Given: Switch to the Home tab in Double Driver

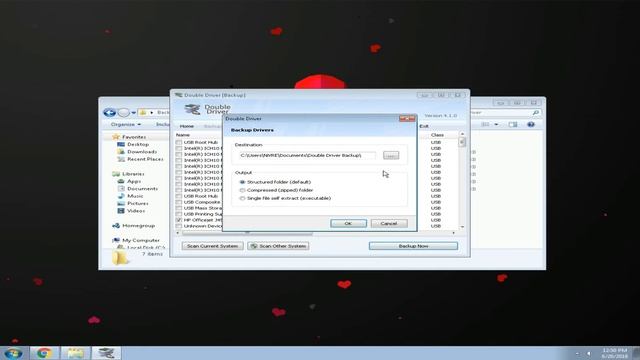Looking at the screenshot, I should (x=187, y=126).
